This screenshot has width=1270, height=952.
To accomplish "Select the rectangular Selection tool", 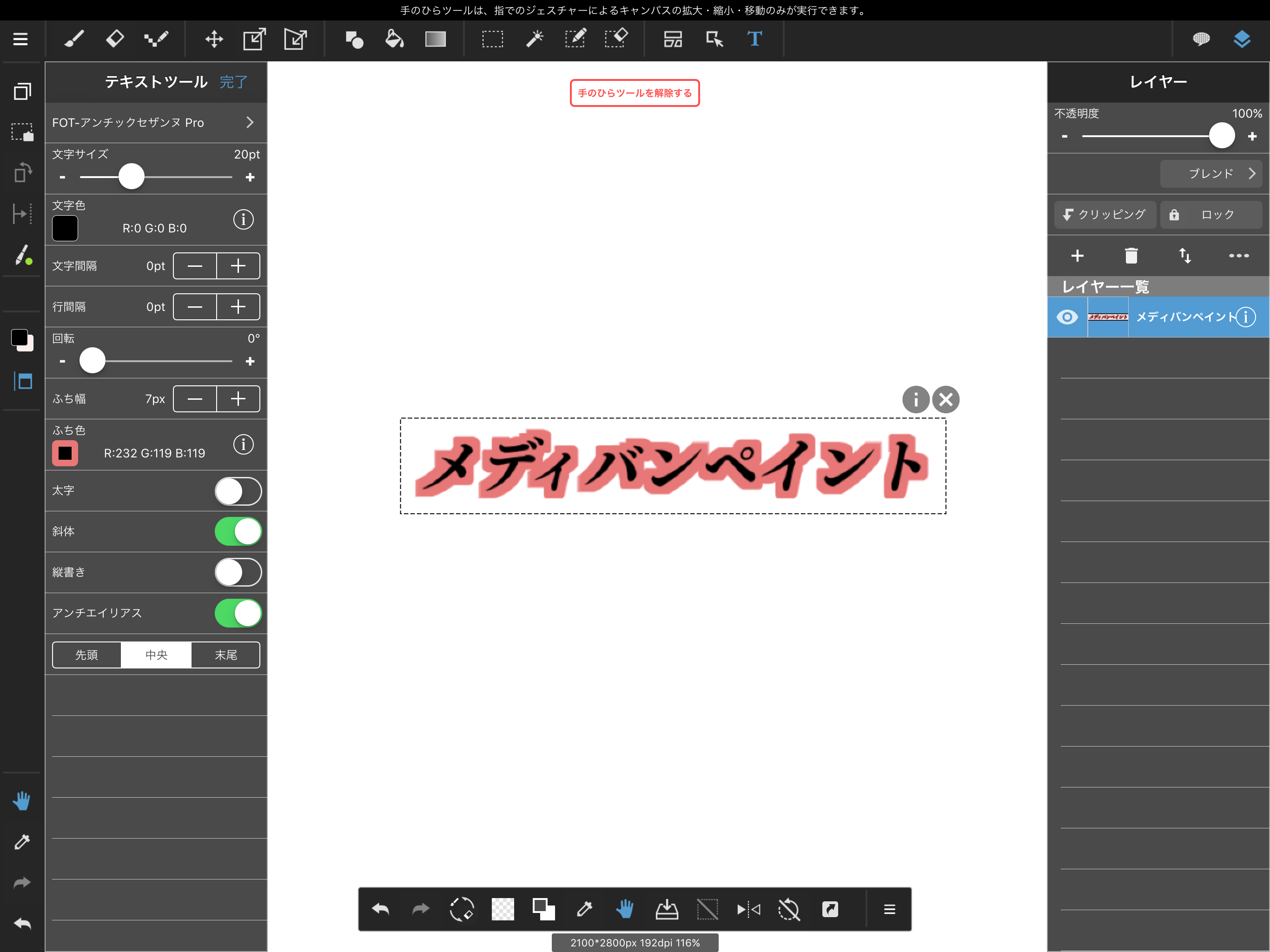I will point(492,39).
